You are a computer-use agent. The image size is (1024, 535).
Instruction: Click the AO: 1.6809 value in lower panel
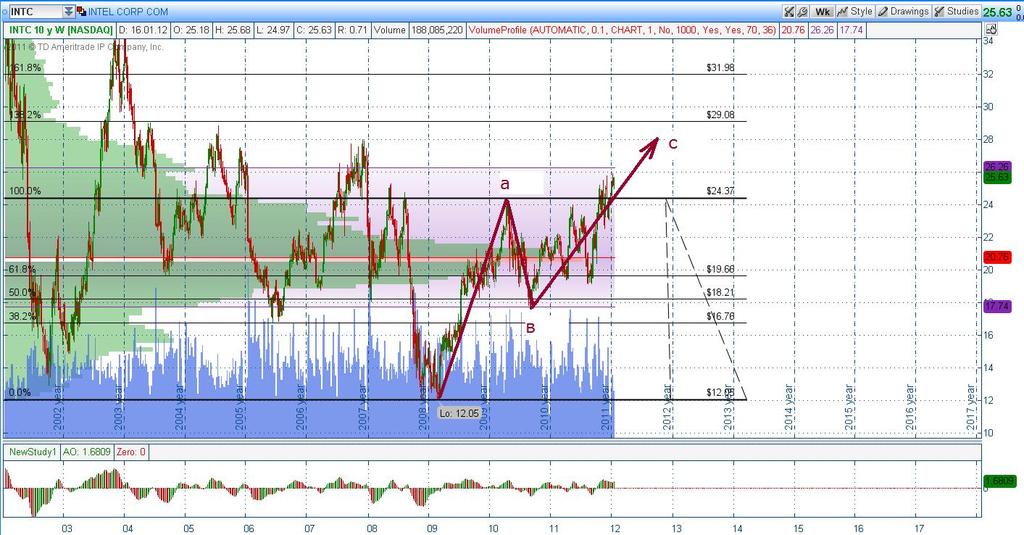pos(87,451)
